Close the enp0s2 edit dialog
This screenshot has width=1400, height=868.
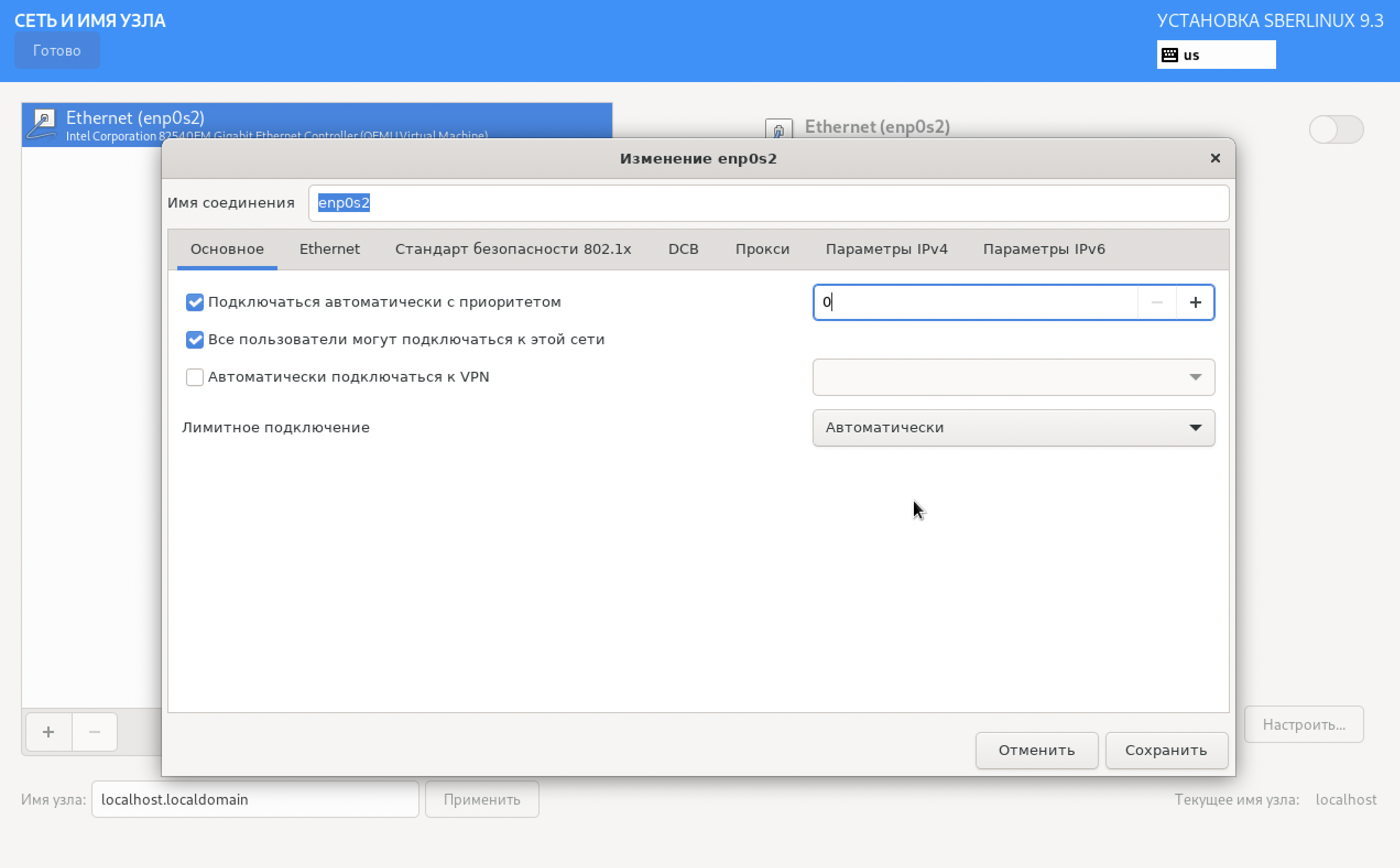coord(1214,158)
